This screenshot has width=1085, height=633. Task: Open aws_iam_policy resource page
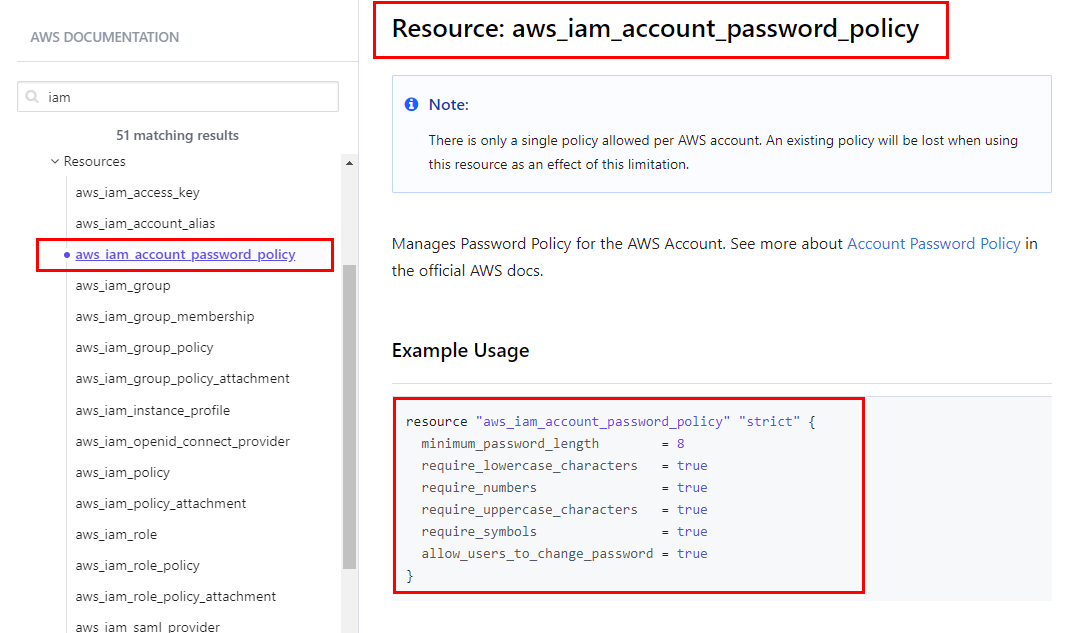coord(122,473)
